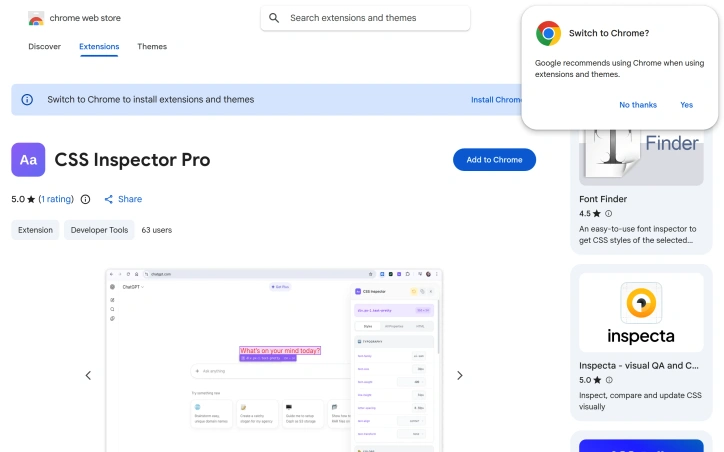Open the Discover tab
This screenshot has width=724, height=452.
(x=44, y=47)
